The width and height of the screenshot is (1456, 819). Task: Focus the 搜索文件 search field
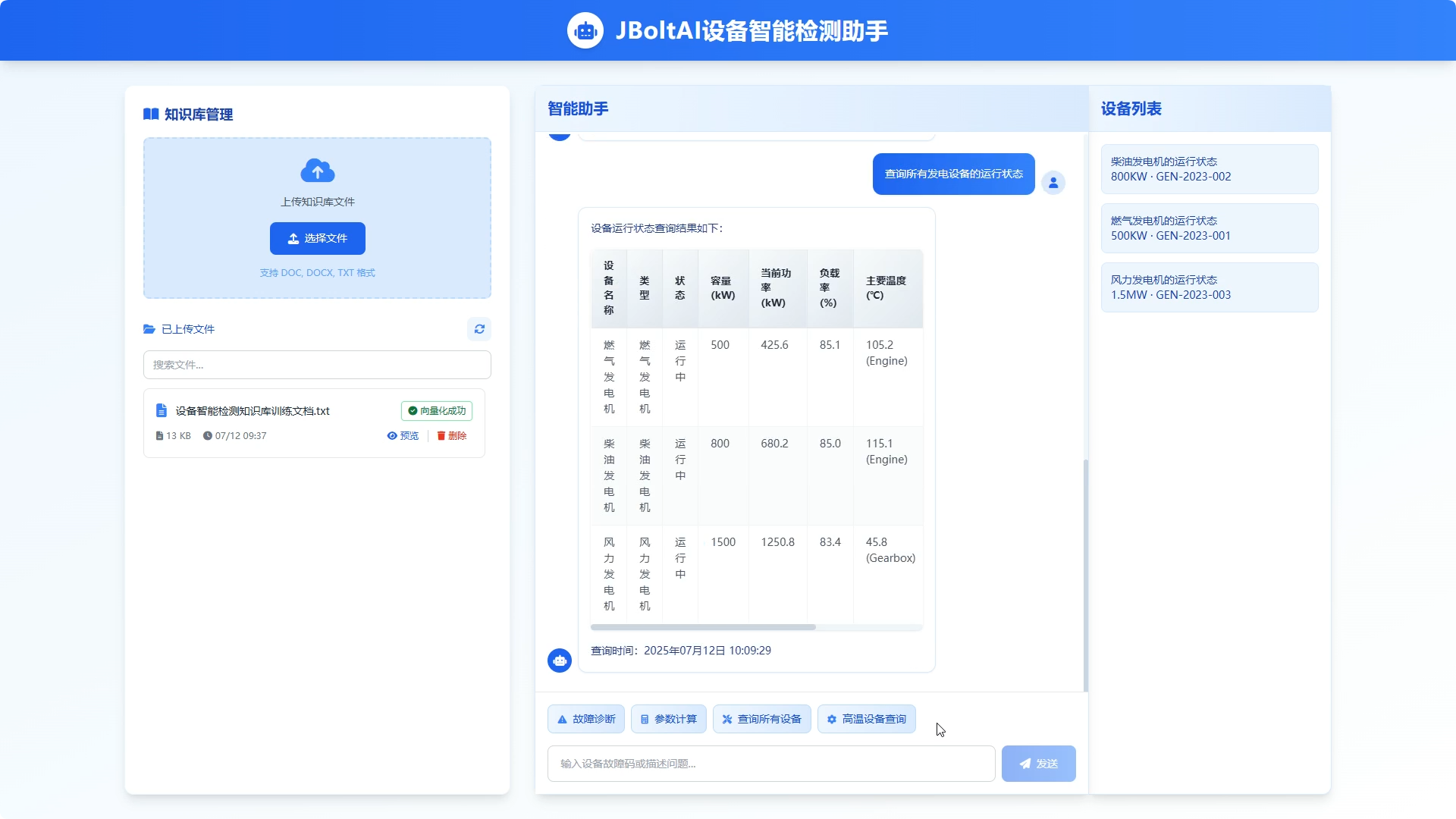click(x=317, y=365)
